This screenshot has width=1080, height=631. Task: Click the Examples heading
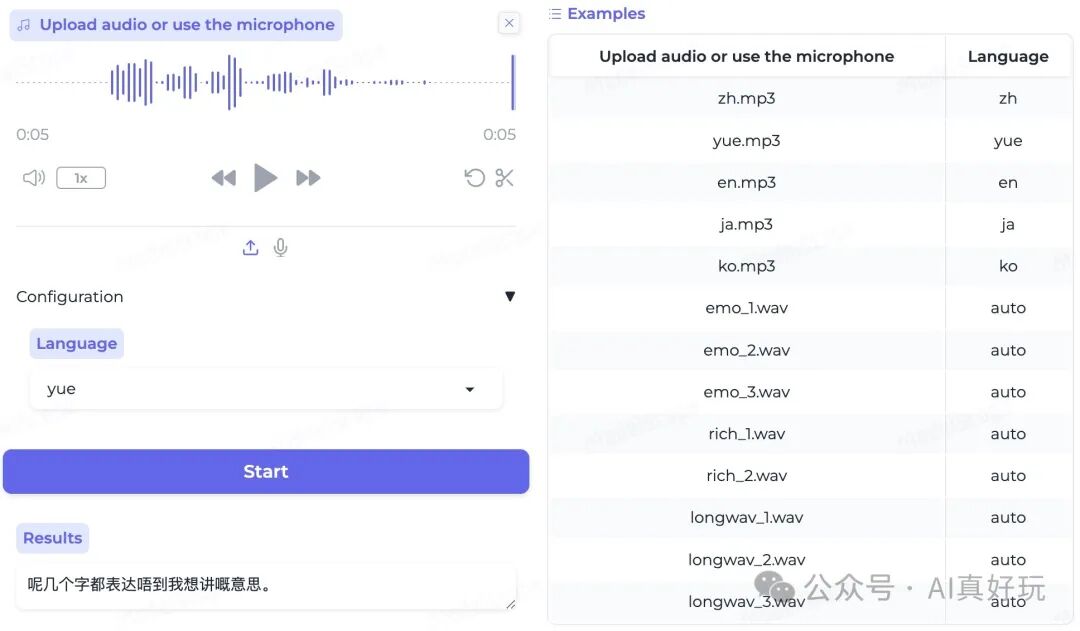[x=606, y=14]
